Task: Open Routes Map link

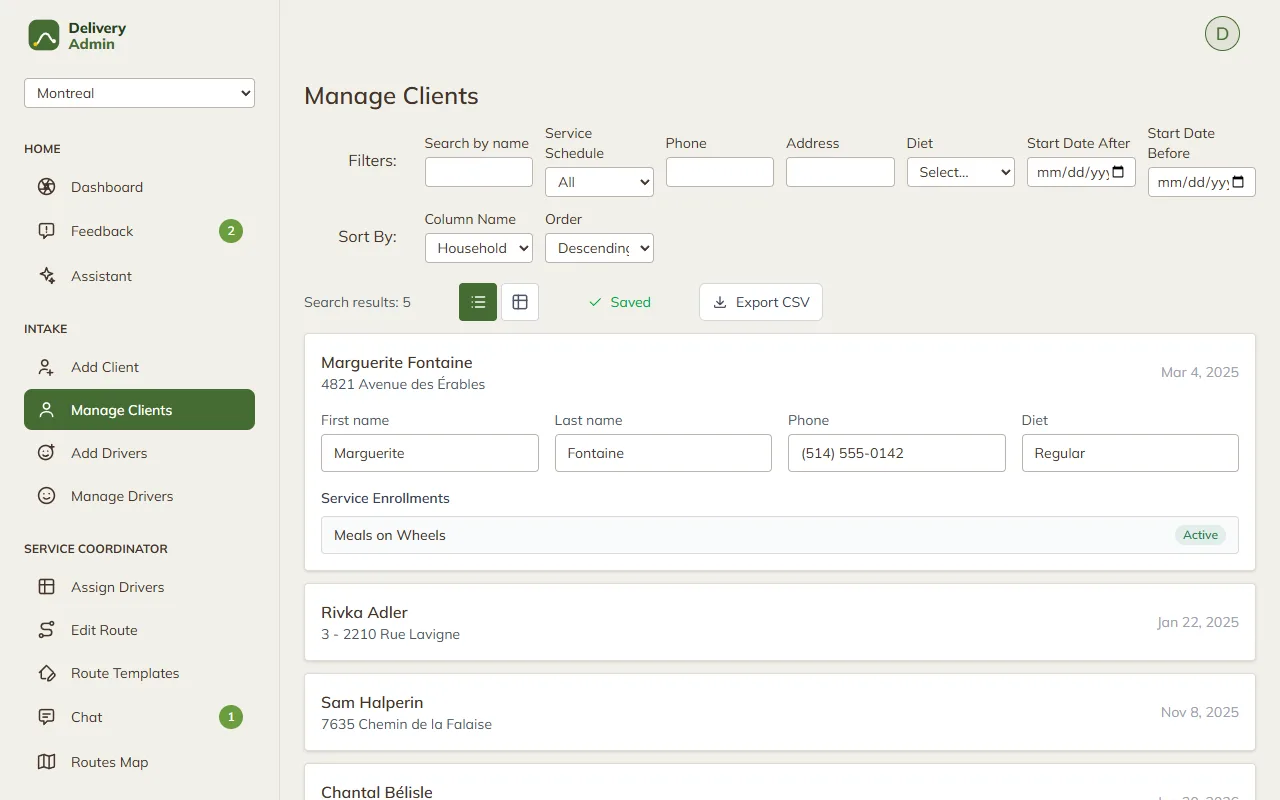Action: point(140,762)
